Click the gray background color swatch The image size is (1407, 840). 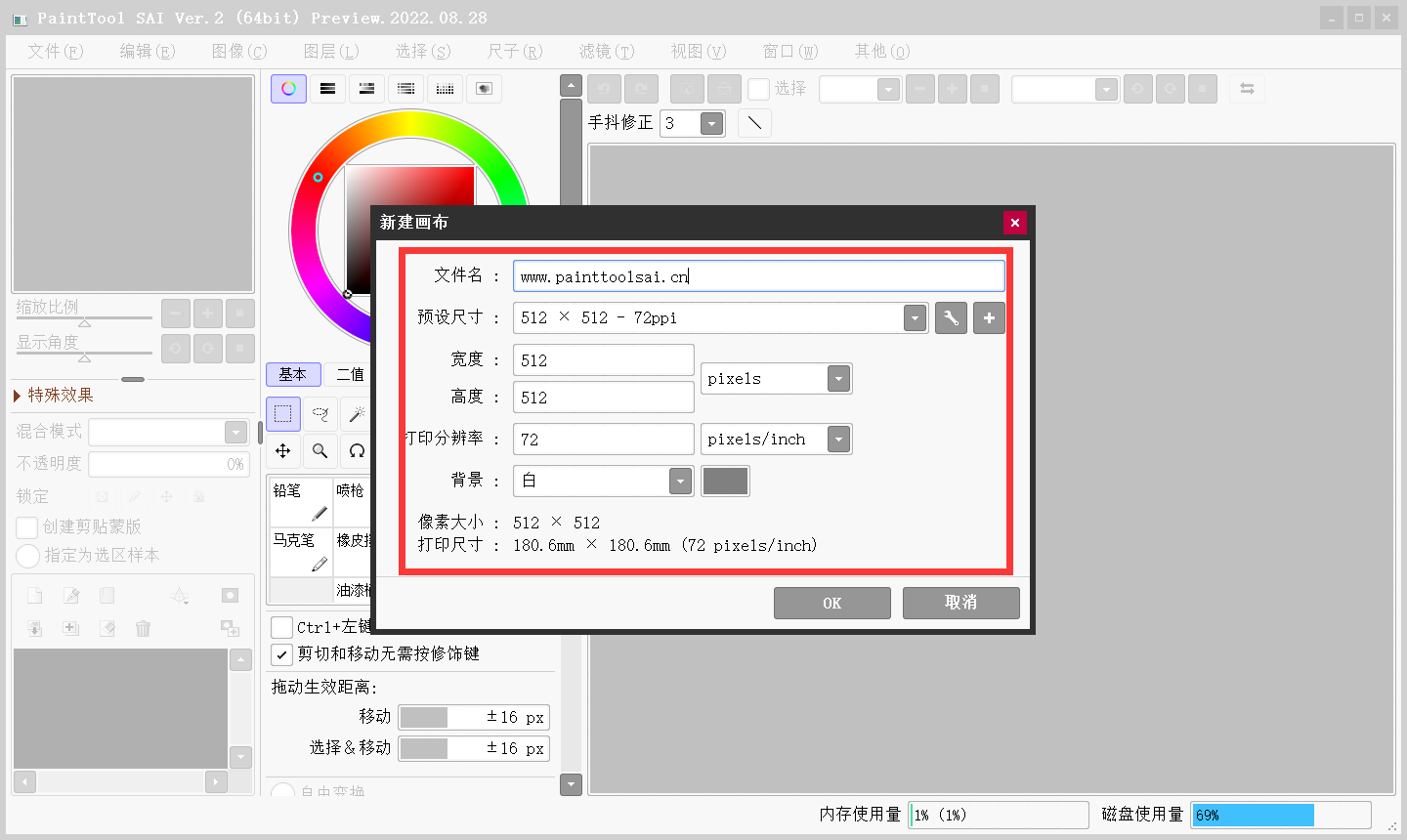click(x=725, y=481)
